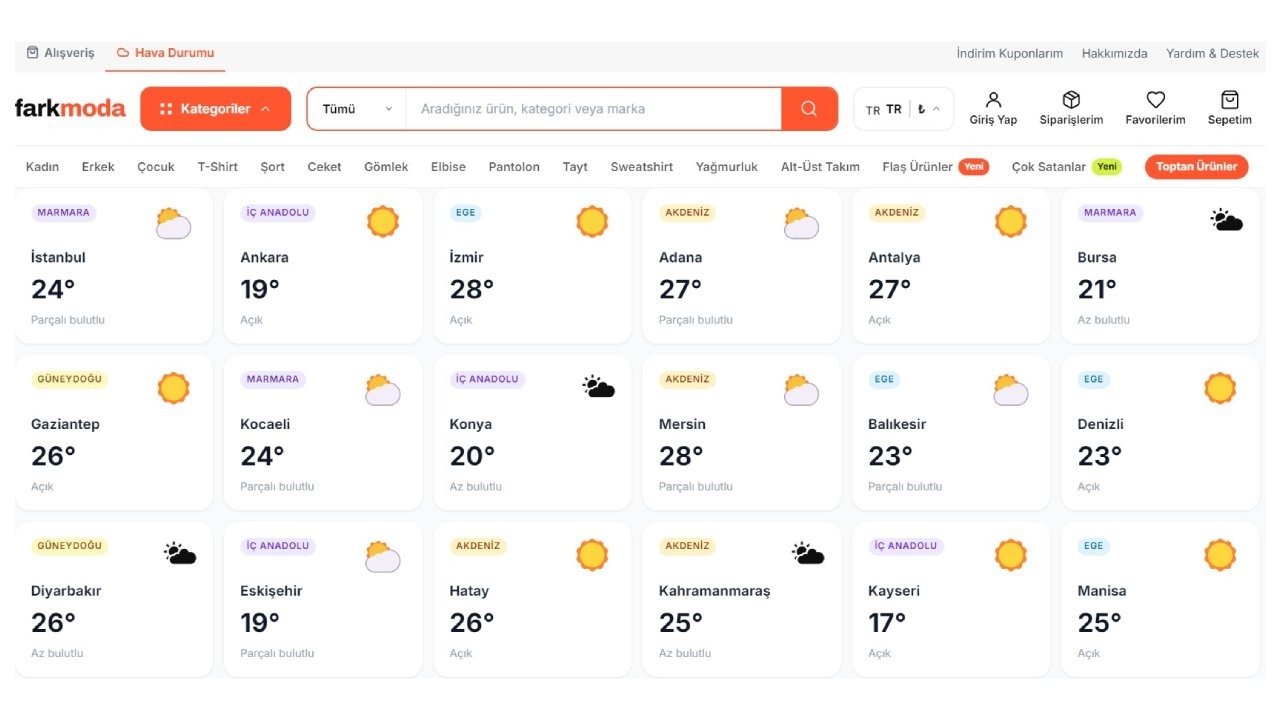
Task: Click Ankara's 19° temperature
Action: tap(260, 290)
